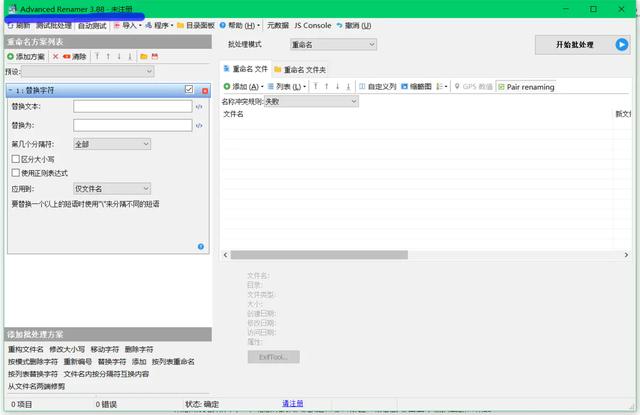Open method preset via folder icon
Viewport: 640px width, 415px height.
[144, 57]
